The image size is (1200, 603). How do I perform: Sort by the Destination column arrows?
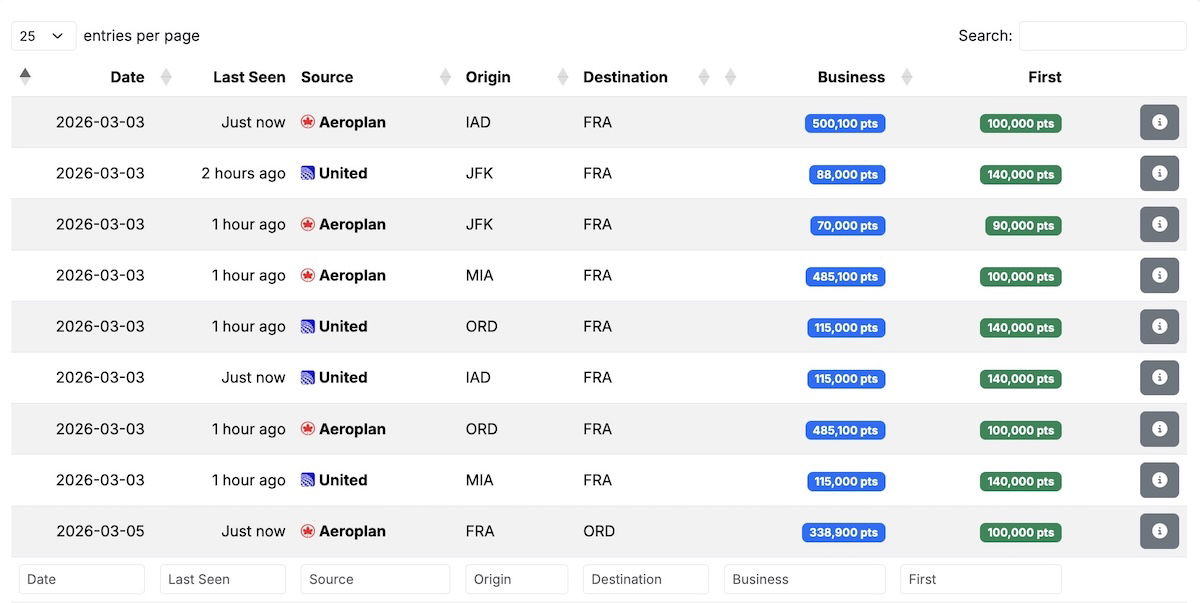point(704,77)
